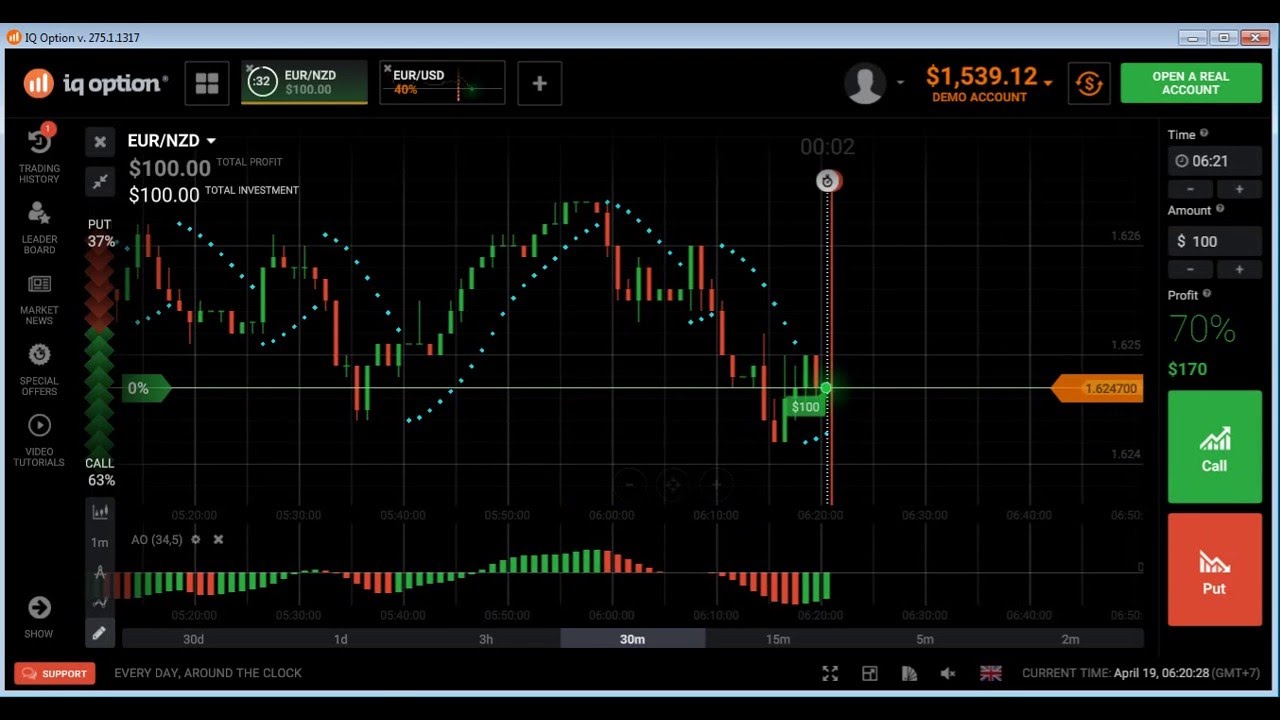Select the pencil edit tool
The width and height of the screenshot is (1280, 720).
coord(100,633)
